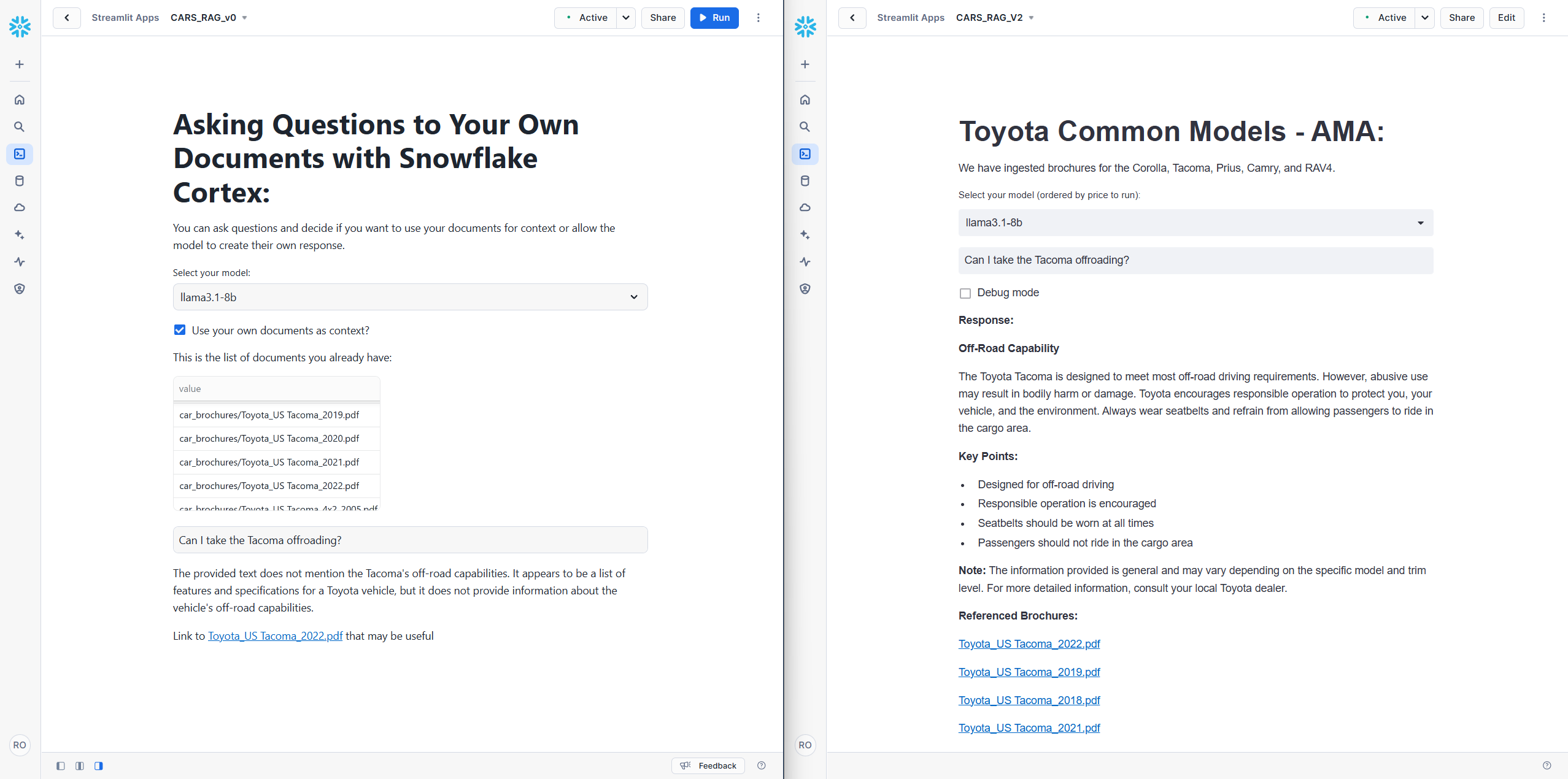Open Toyota_US Tacoma_2022.pdf link in left app

[x=276, y=636]
